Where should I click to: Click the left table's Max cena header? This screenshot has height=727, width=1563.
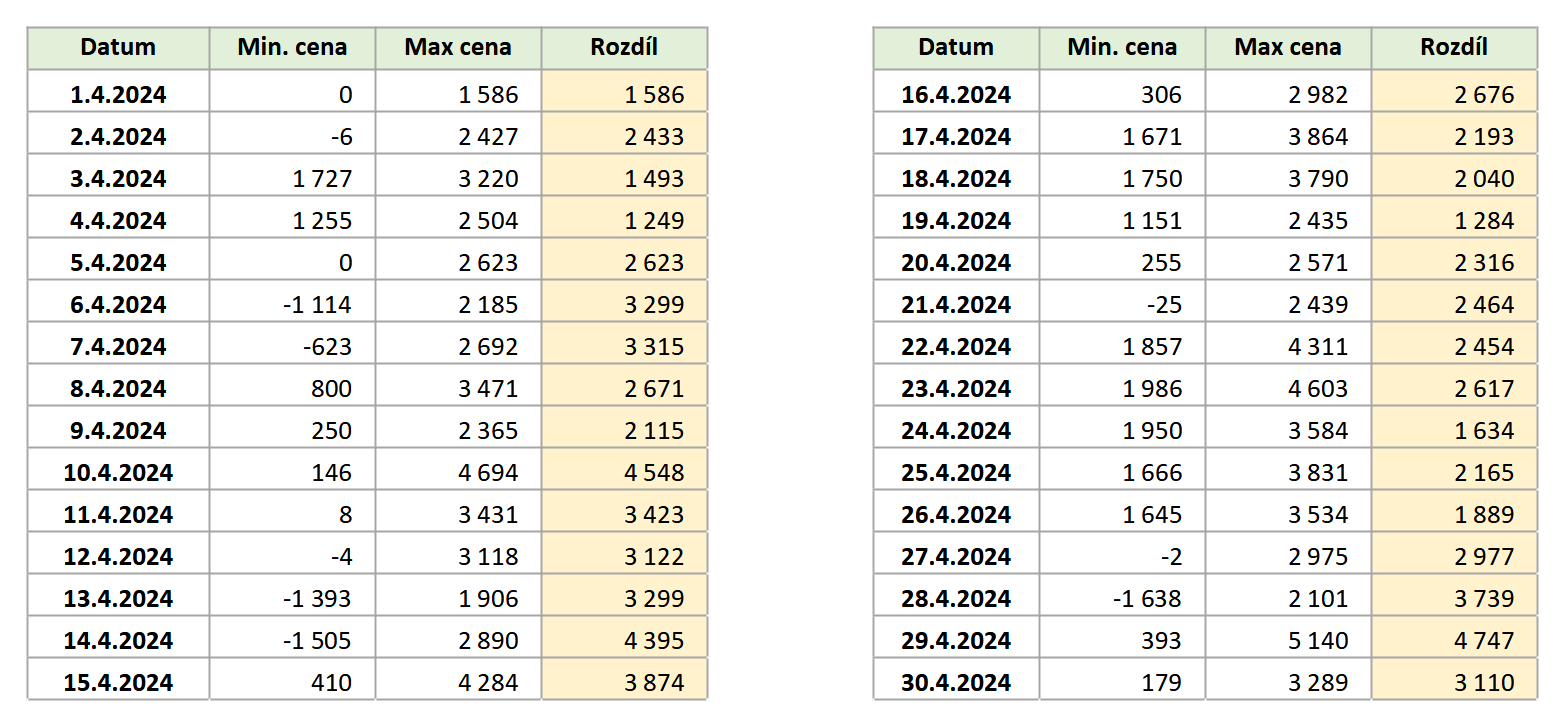[458, 47]
